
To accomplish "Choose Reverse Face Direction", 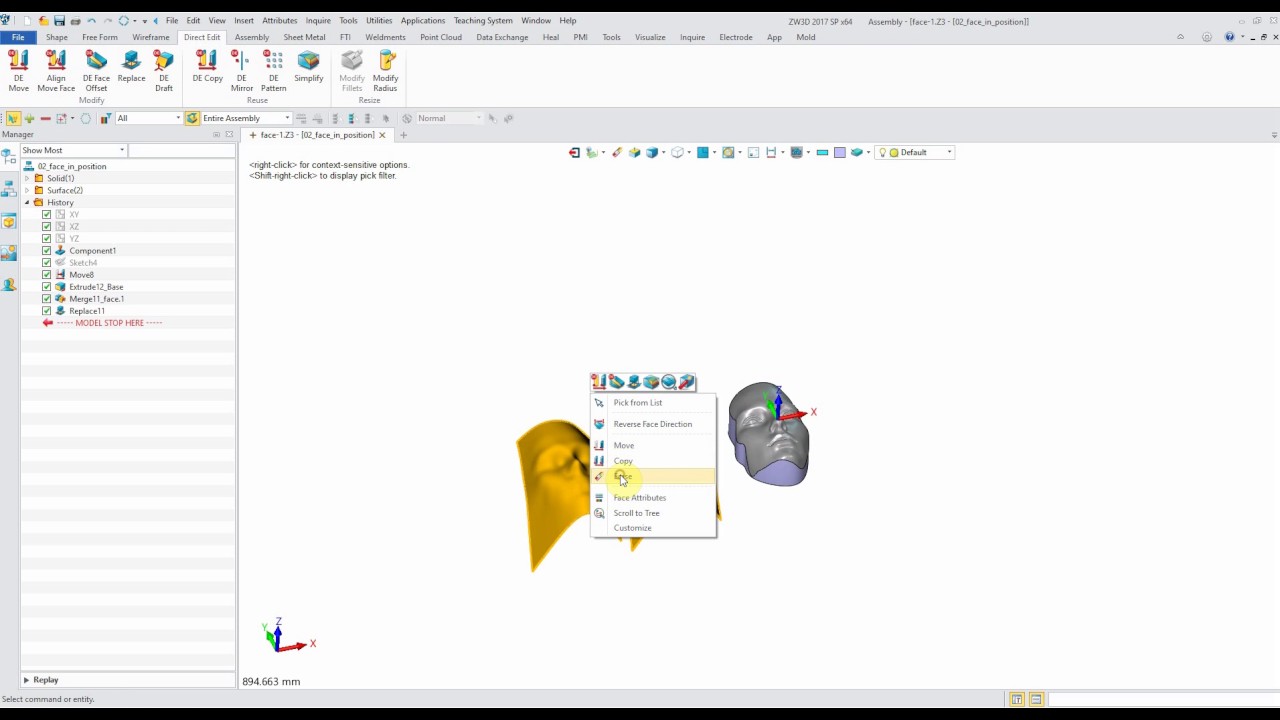I will click(653, 424).
